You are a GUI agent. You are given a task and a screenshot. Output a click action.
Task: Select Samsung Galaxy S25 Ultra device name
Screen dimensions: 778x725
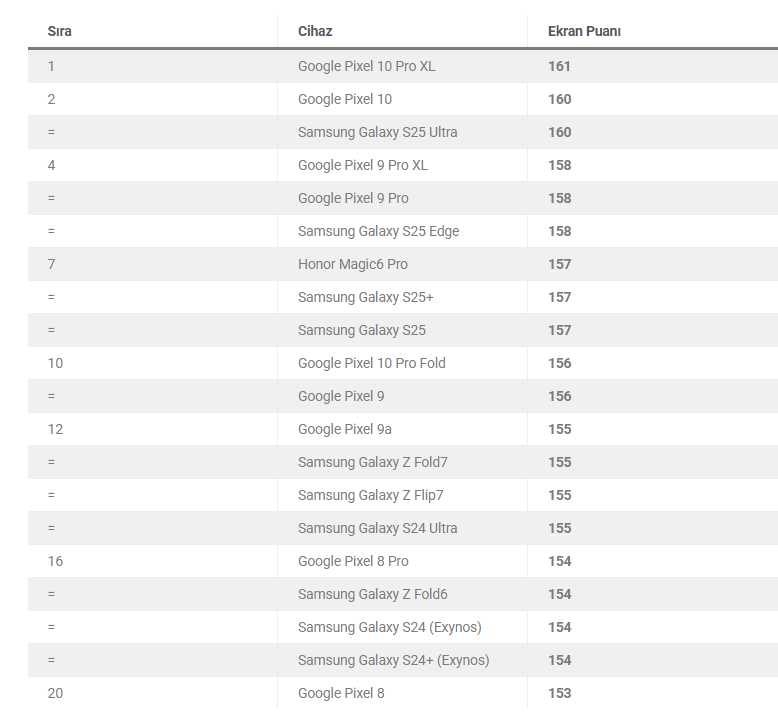pos(377,132)
